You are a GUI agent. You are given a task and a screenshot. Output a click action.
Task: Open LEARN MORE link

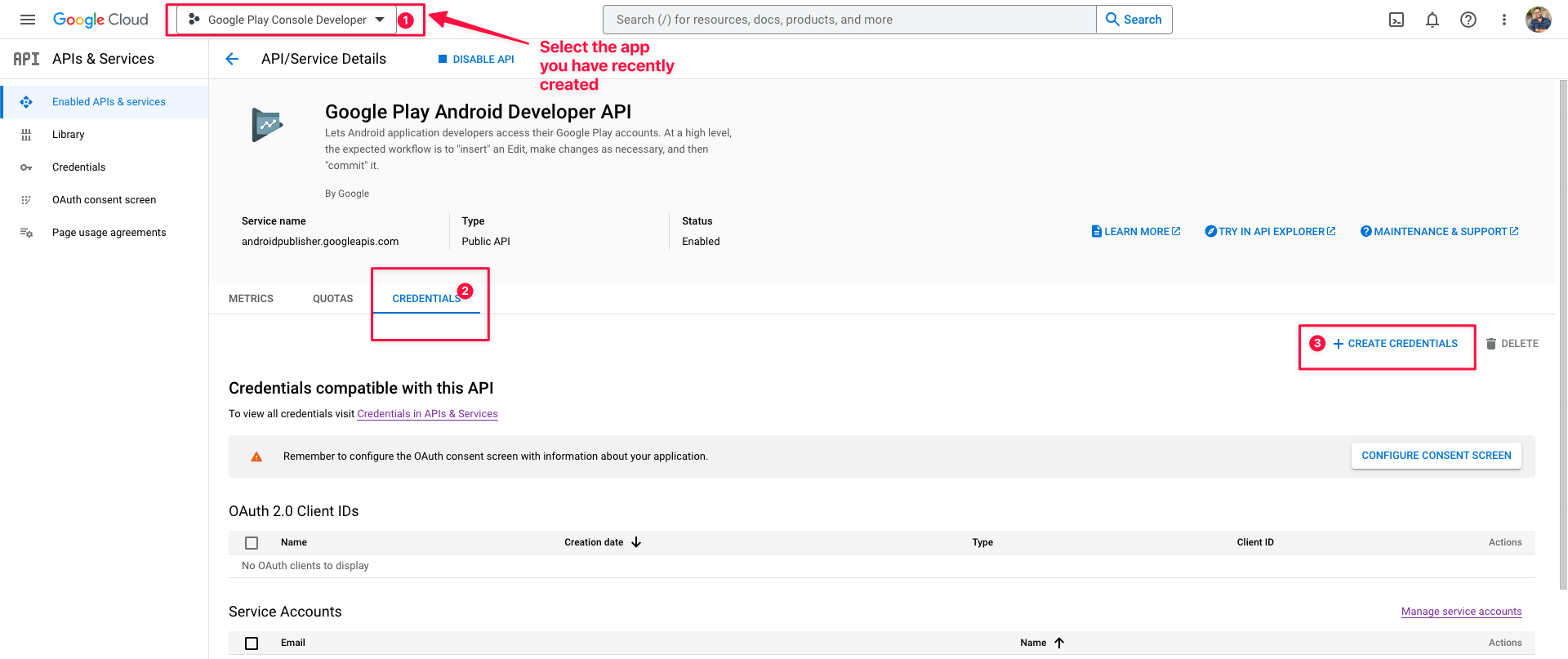[x=1136, y=232]
